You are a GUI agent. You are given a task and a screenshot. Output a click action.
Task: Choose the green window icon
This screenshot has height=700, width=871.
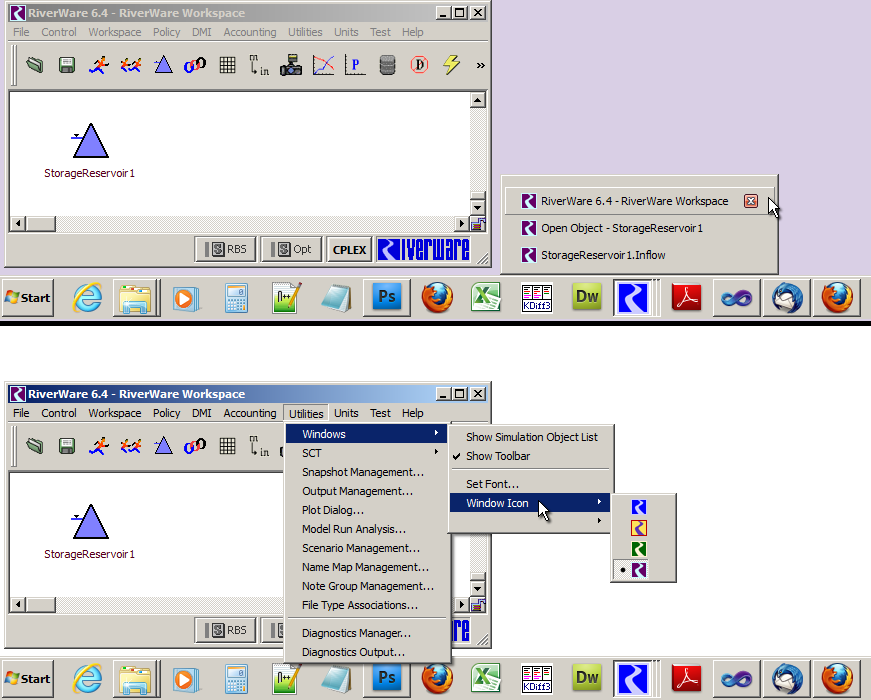click(x=639, y=549)
